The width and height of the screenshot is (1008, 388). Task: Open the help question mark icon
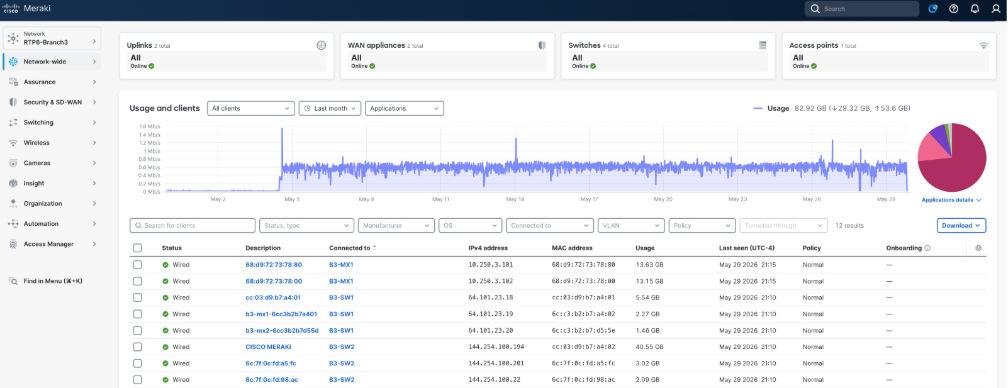[953, 9]
